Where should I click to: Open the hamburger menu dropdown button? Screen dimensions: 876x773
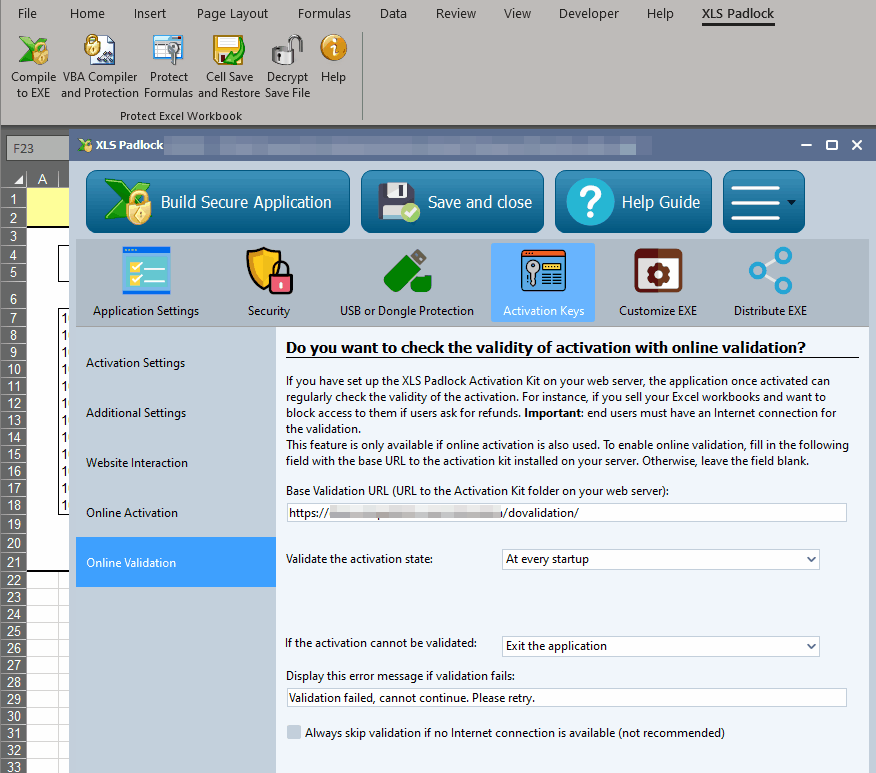point(763,202)
